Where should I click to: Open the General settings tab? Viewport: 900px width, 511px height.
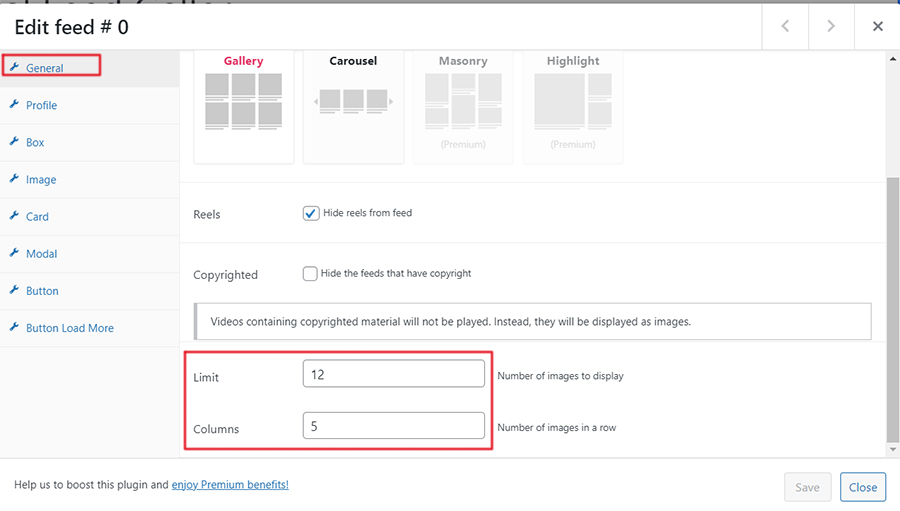pyautogui.click(x=45, y=68)
